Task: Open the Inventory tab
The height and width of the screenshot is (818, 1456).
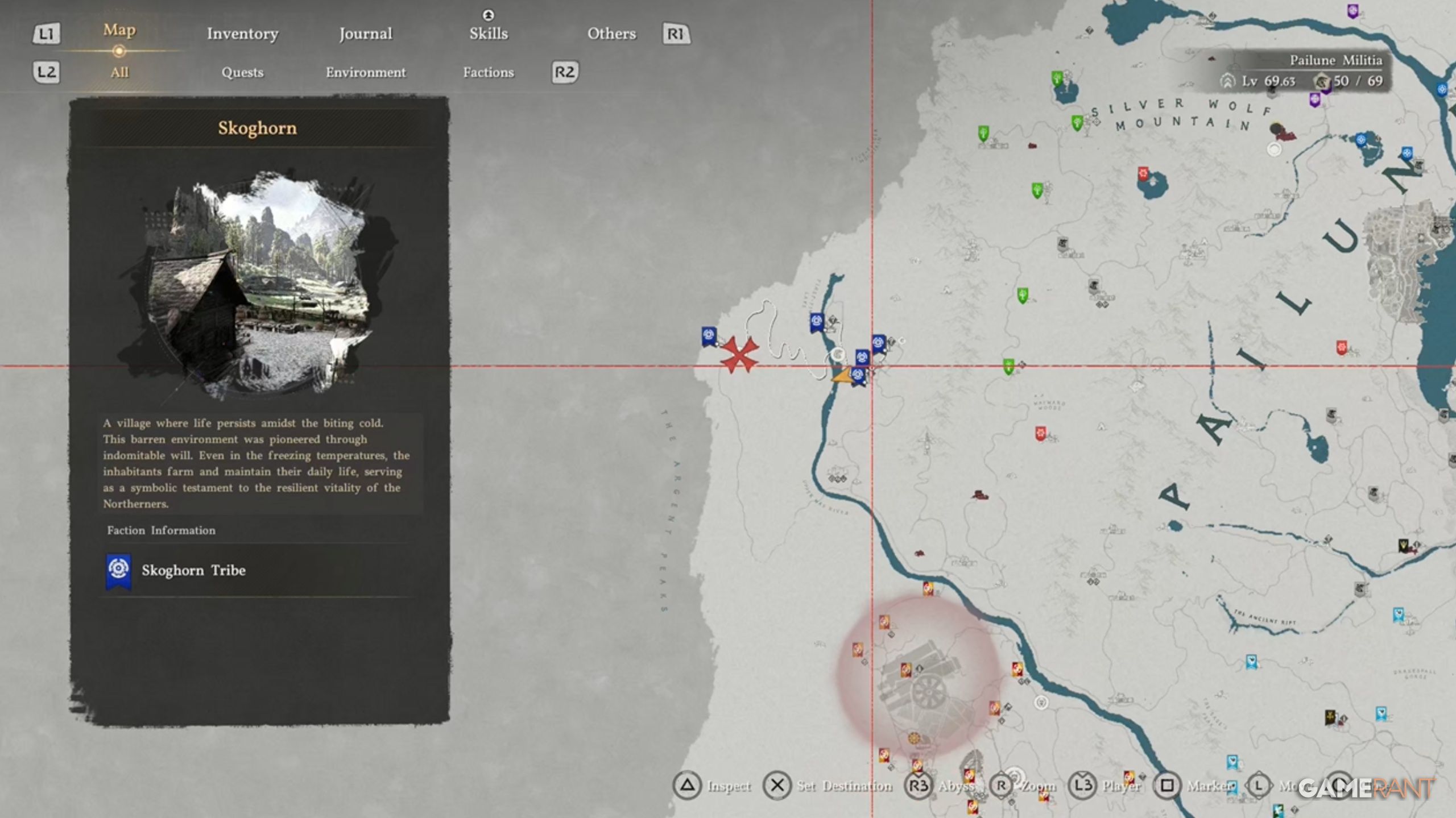Action: 242,34
